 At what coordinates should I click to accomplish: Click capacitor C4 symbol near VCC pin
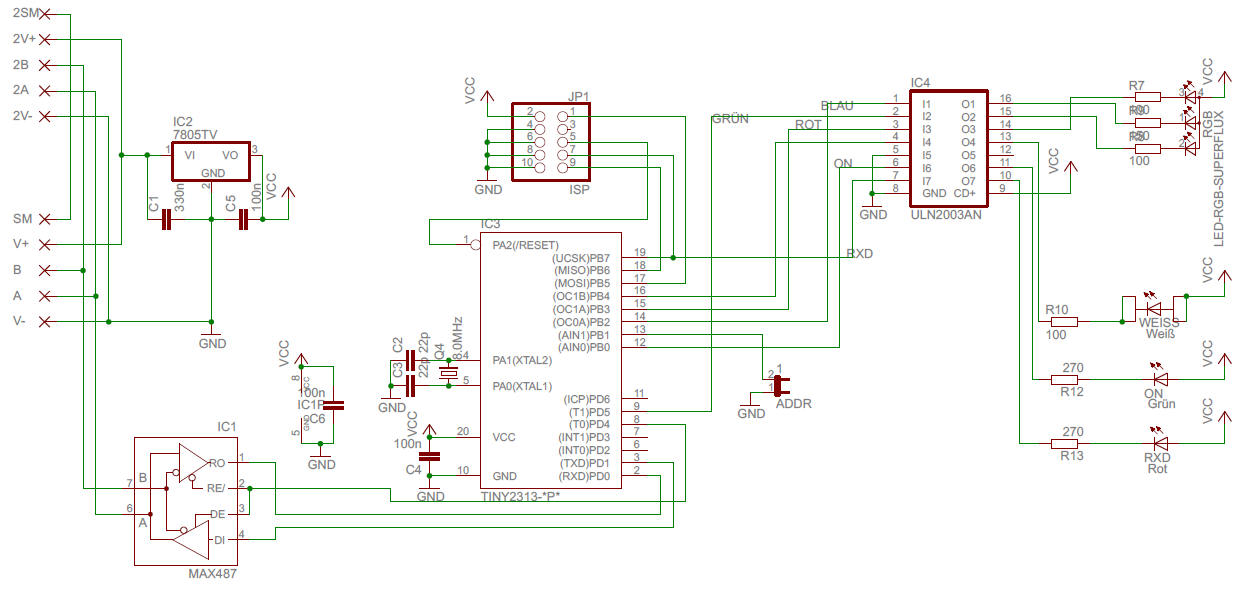(x=430, y=457)
